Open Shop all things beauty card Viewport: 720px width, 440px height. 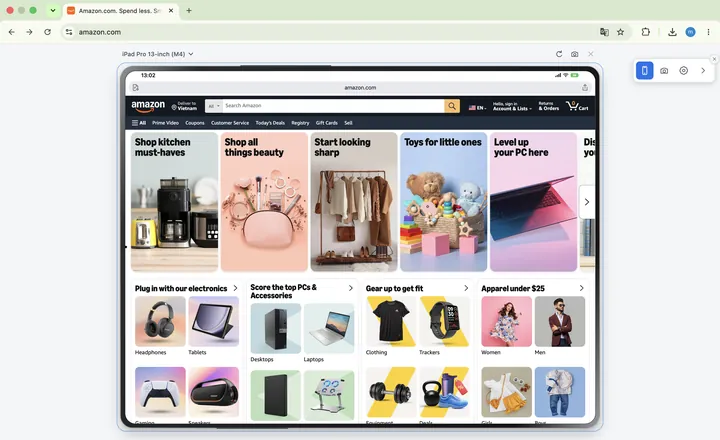(264, 202)
